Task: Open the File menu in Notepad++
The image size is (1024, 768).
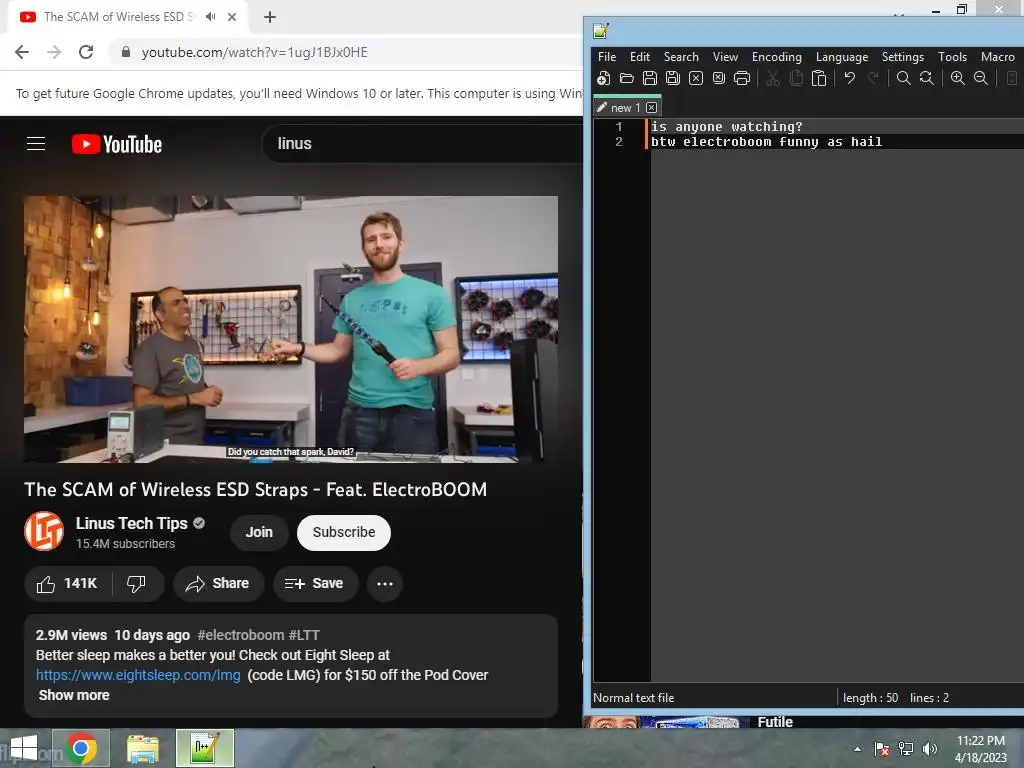Action: point(607,57)
